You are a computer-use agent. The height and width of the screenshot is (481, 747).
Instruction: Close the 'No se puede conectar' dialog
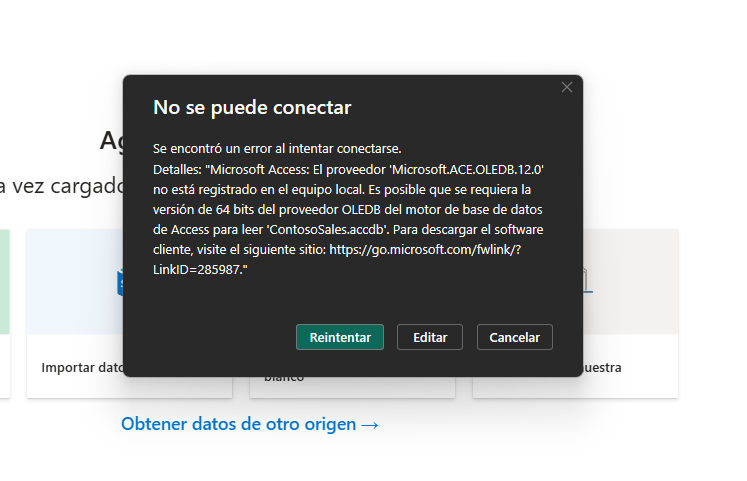pos(567,87)
